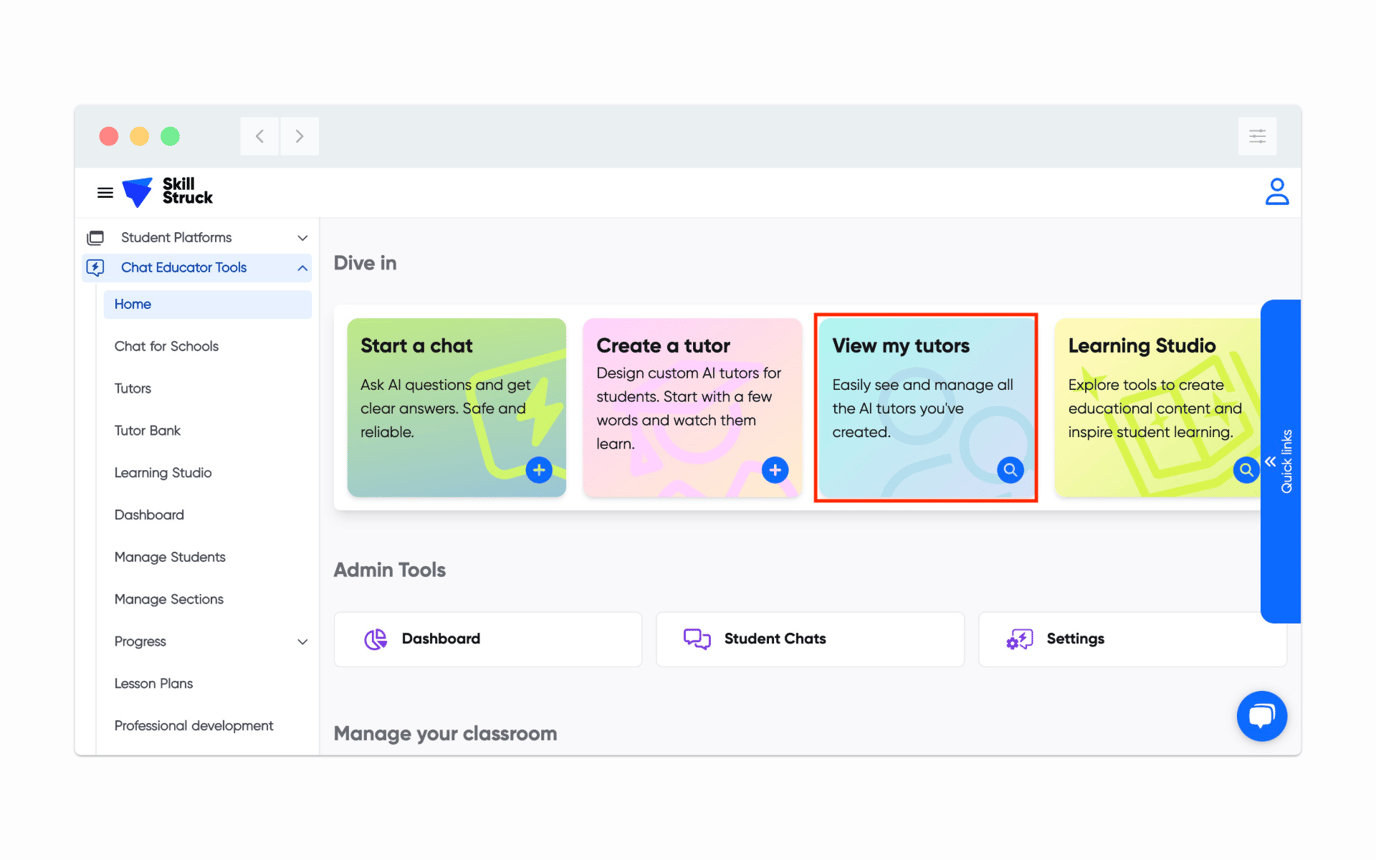
Task: Click the magnifier icon on Learning Studio card
Action: [1245, 470]
